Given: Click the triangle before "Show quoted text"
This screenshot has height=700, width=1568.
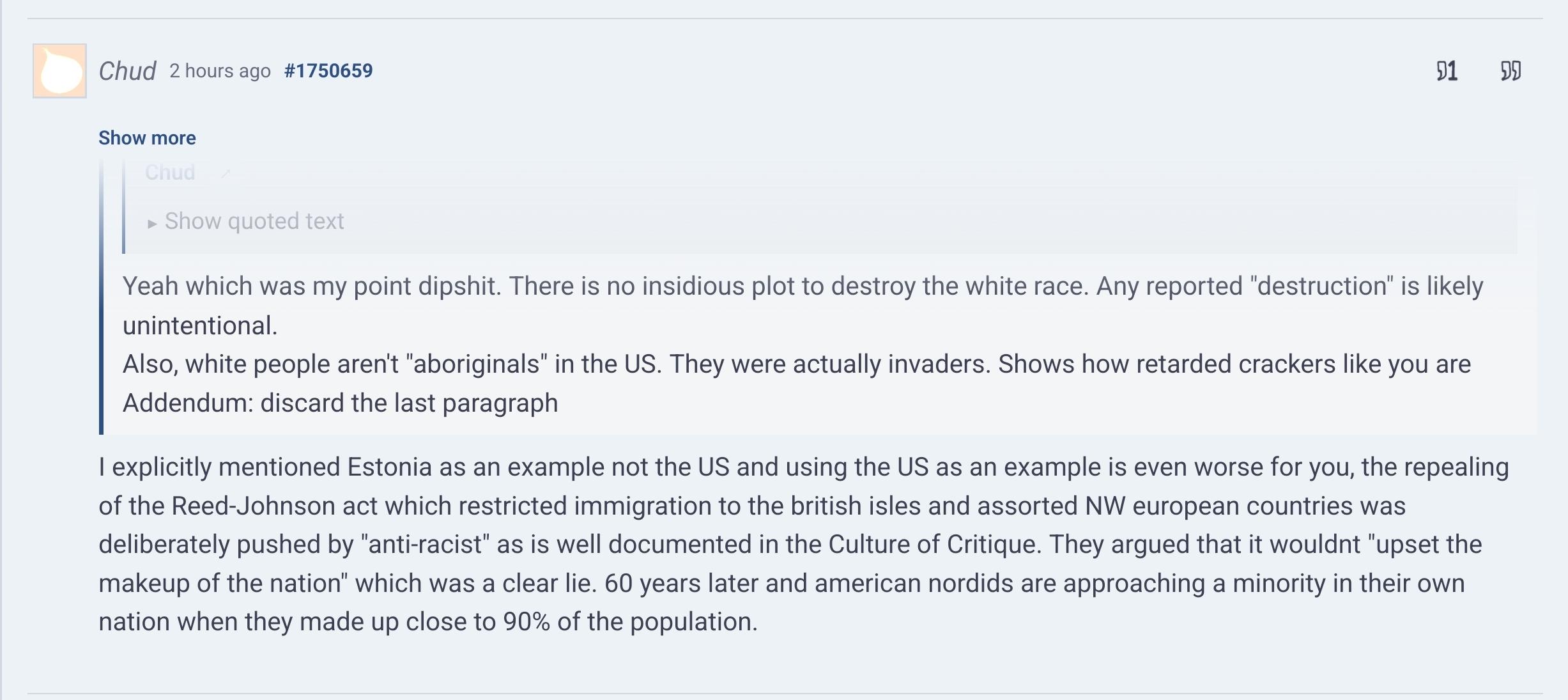Looking at the screenshot, I should coord(152,223).
